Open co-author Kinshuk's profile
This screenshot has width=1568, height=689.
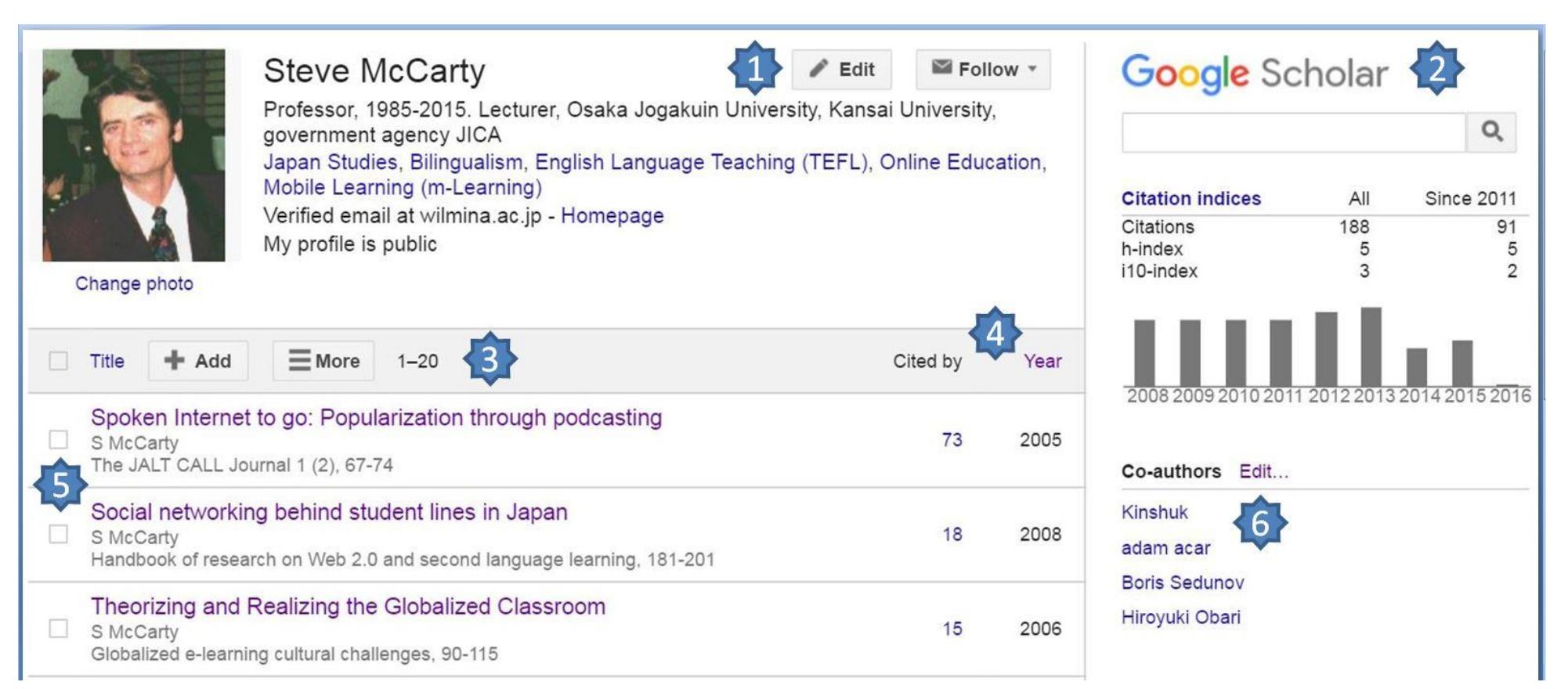1154,512
